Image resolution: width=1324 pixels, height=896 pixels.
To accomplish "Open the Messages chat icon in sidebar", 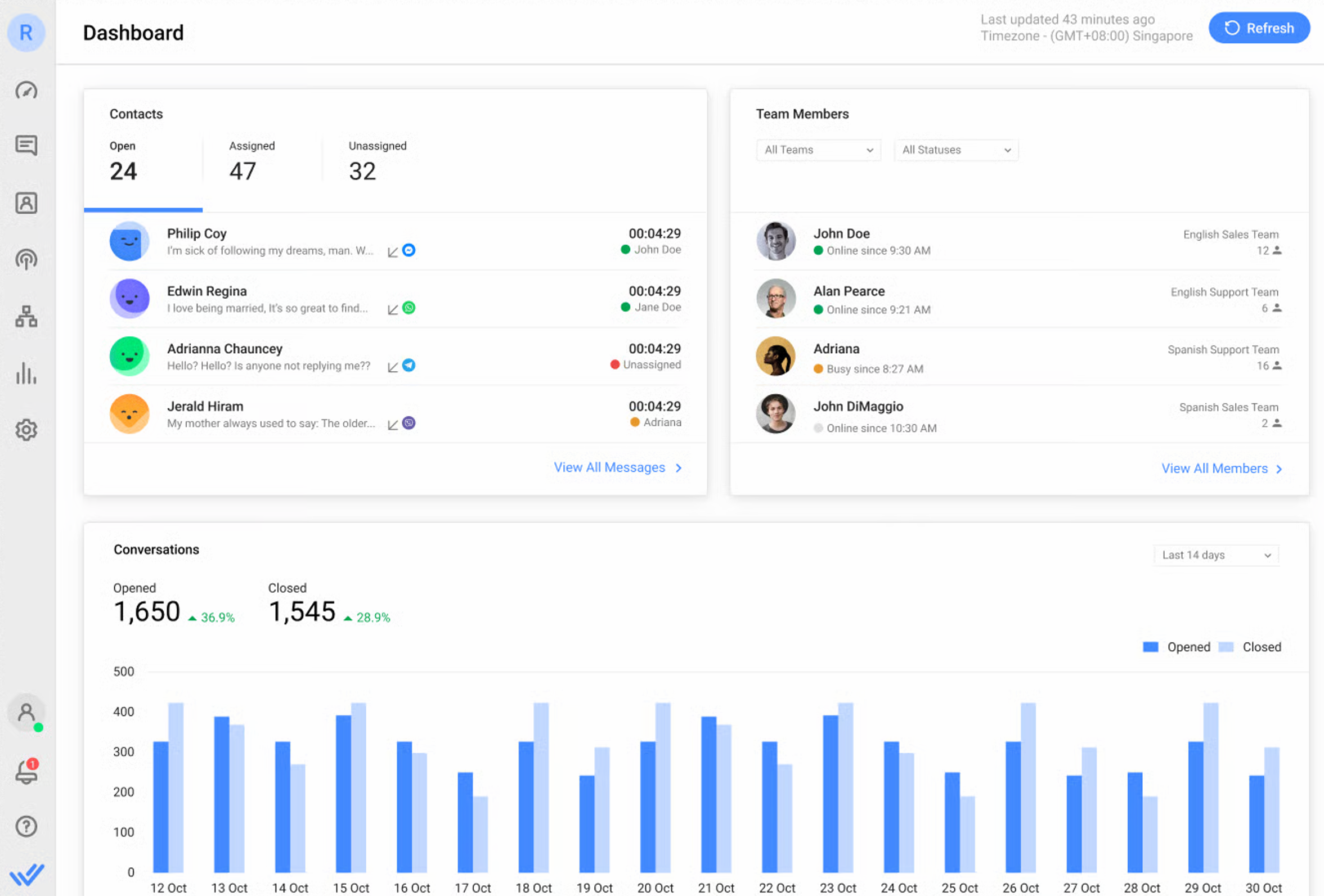I will click(x=26, y=146).
